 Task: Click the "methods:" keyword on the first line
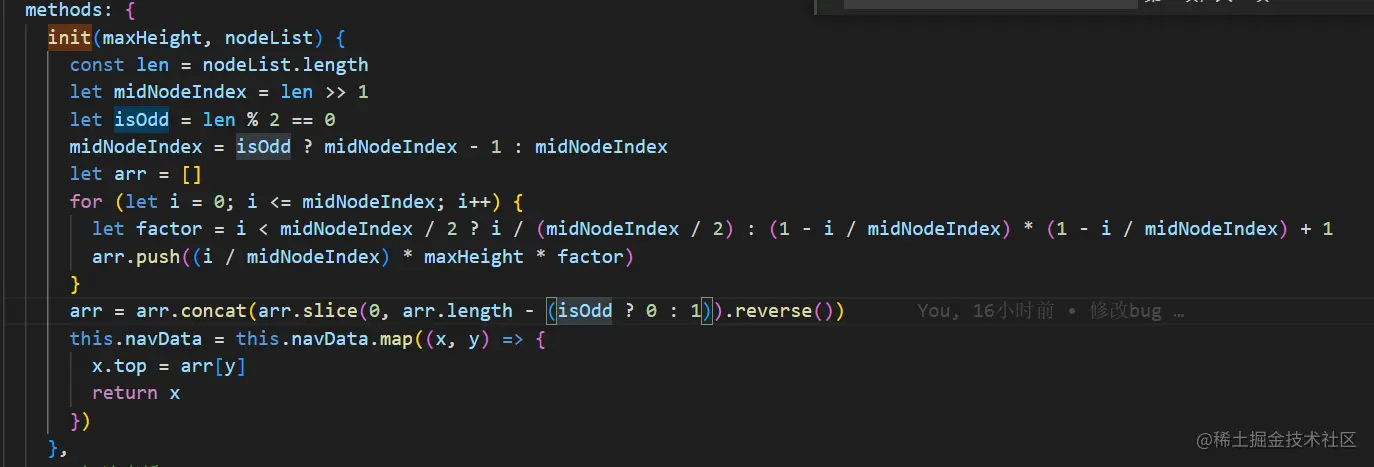pos(69,11)
